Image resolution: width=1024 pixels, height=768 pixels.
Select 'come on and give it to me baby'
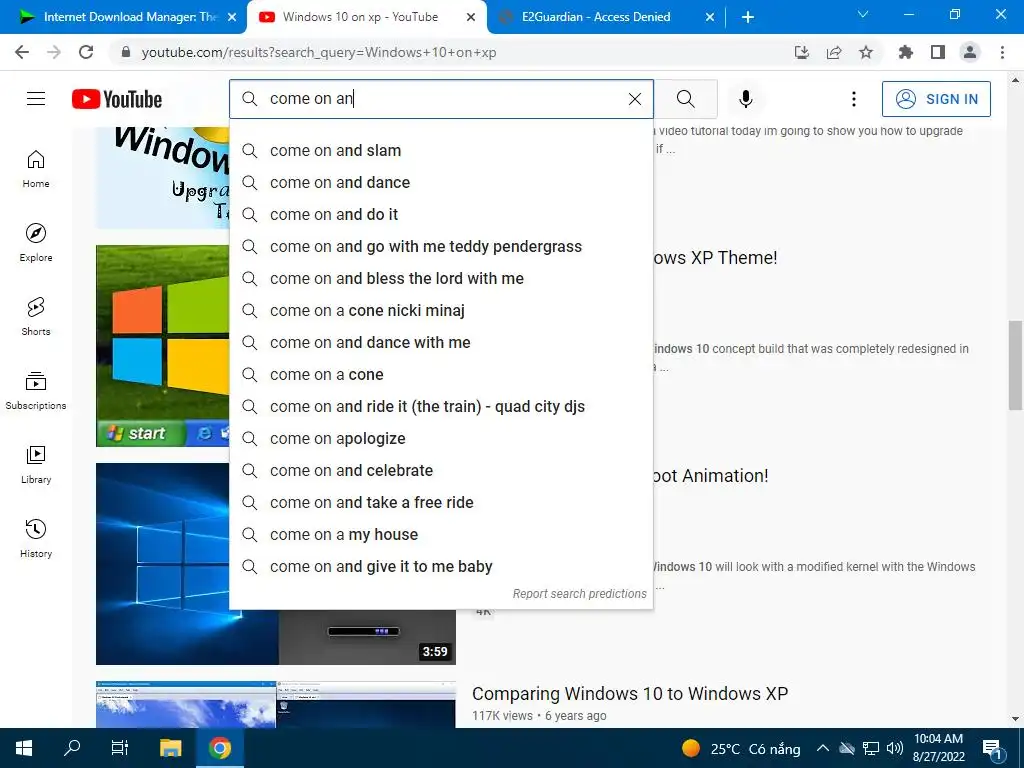pyautogui.click(x=441, y=566)
